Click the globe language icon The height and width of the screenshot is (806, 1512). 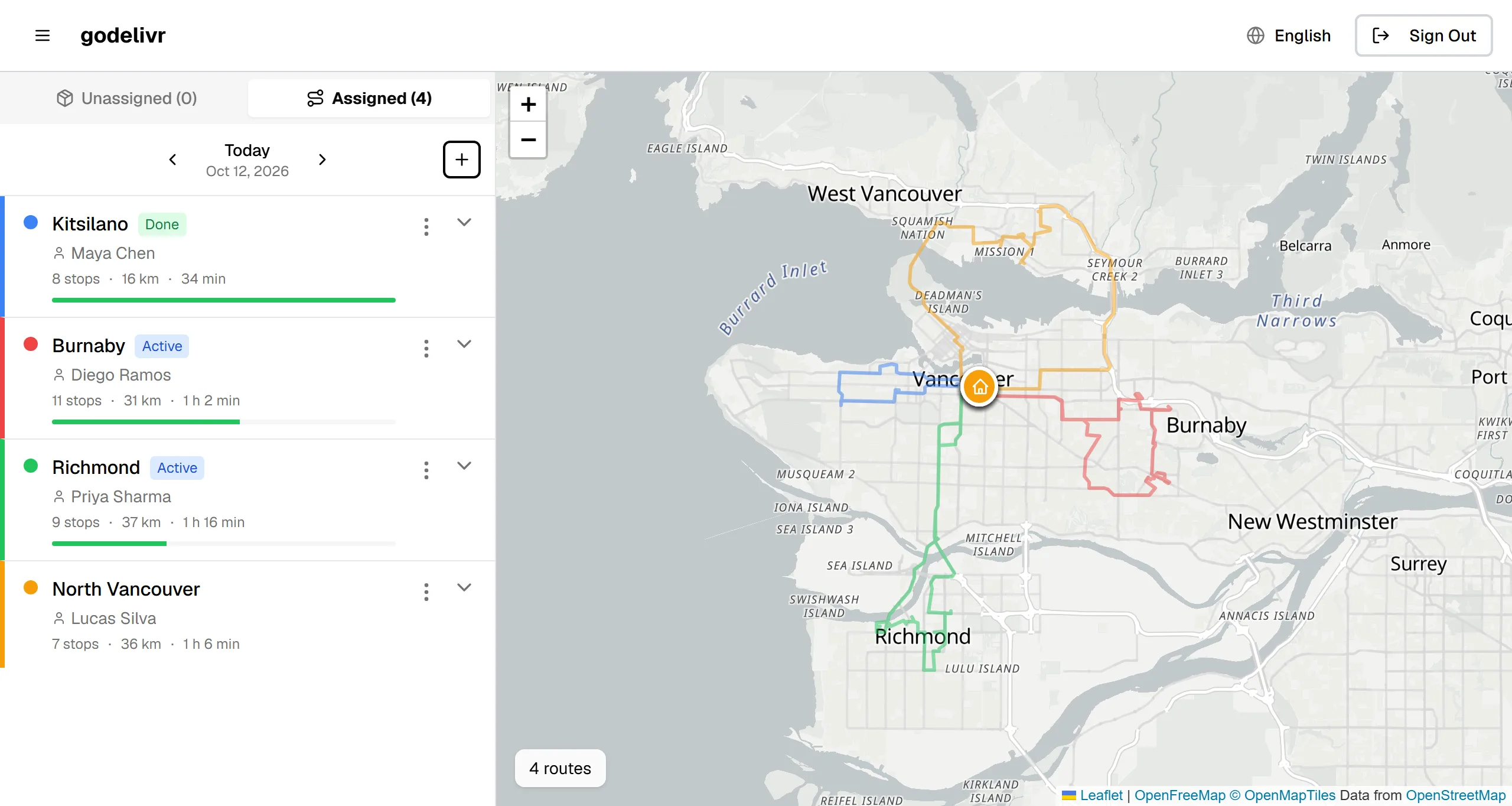1256,35
